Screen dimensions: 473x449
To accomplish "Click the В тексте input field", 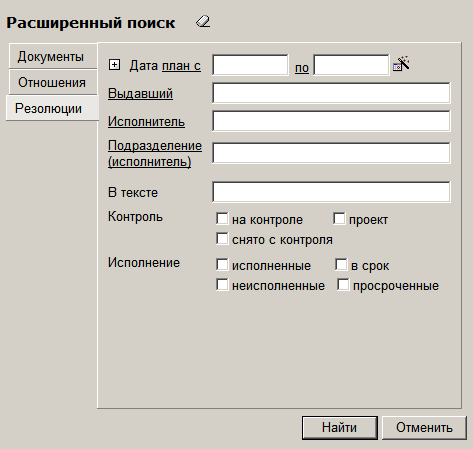I will click(x=331, y=192).
